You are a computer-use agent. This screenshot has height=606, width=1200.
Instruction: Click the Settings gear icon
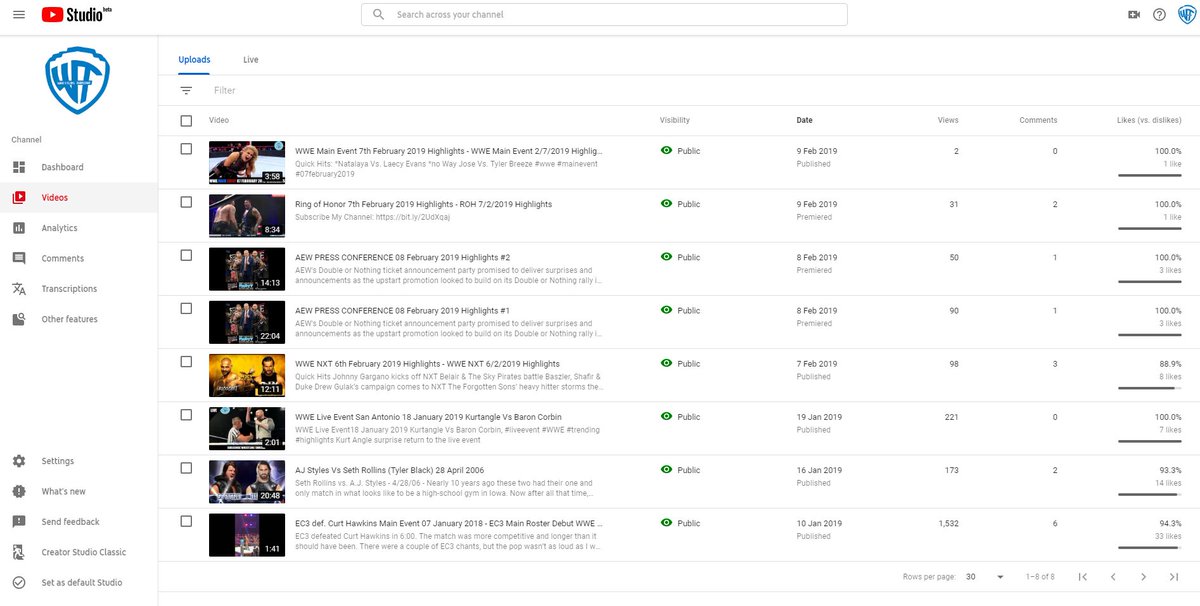point(19,461)
